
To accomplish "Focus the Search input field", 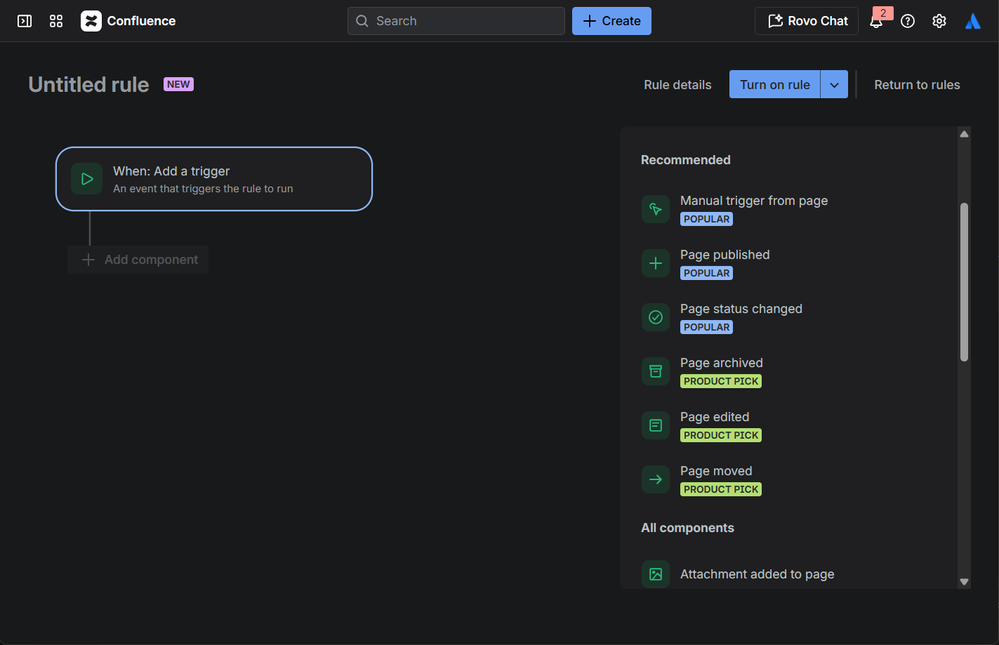I will point(456,21).
